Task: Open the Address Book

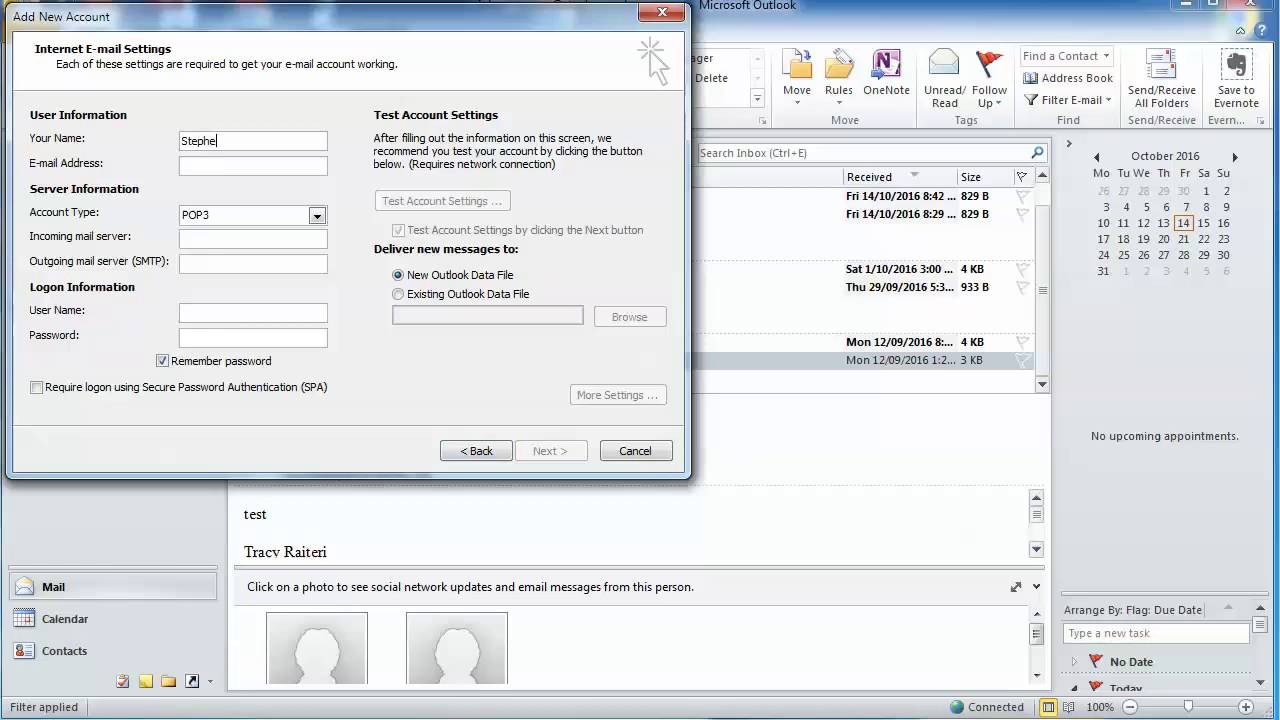Action: pos(1067,78)
